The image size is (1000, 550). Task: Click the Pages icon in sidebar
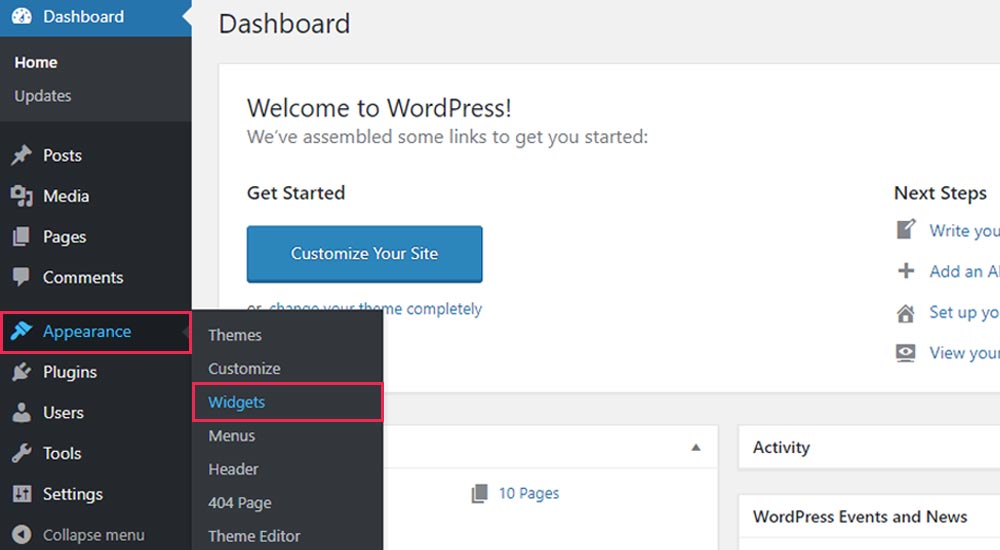tap(21, 237)
